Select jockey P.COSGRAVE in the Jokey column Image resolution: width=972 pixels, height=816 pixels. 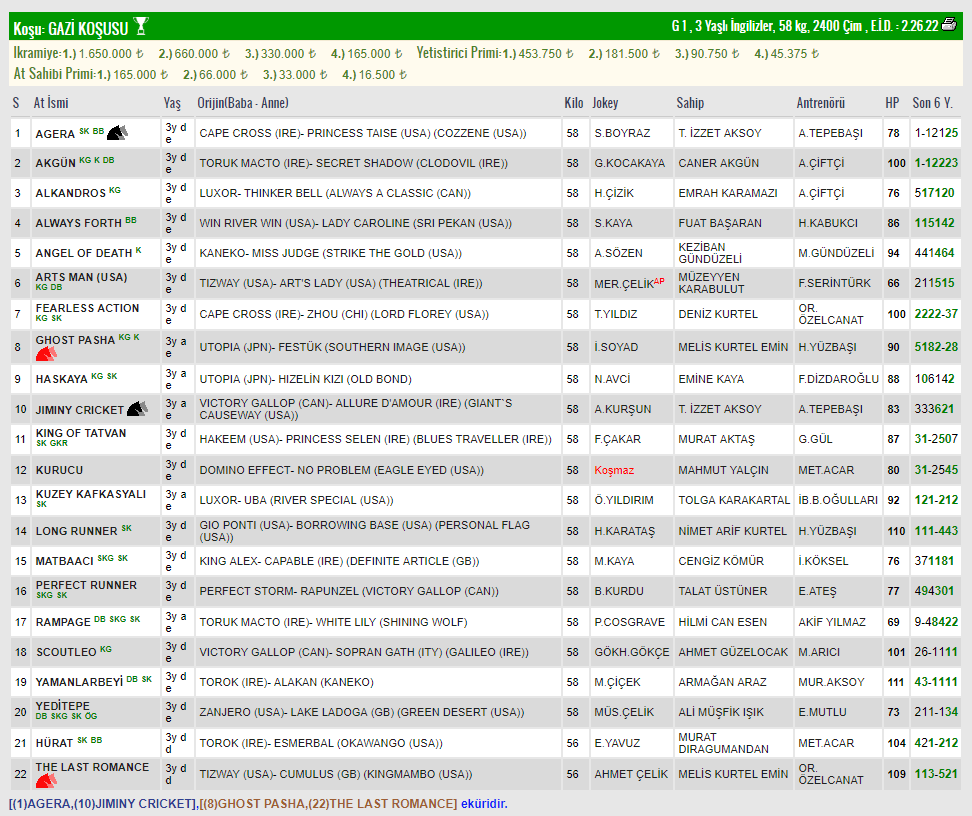[x=630, y=622]
